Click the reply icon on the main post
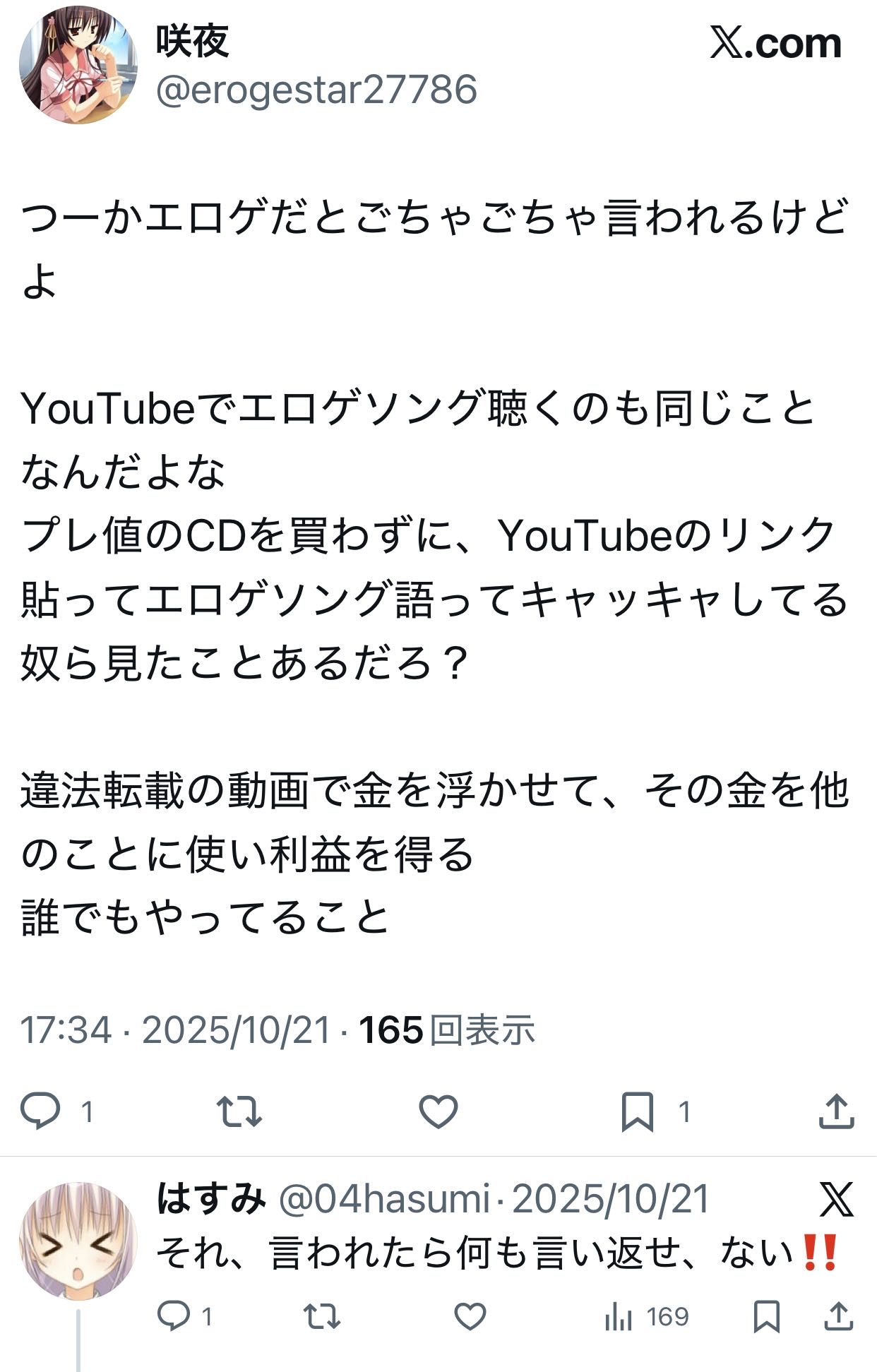 point(40,1111)
